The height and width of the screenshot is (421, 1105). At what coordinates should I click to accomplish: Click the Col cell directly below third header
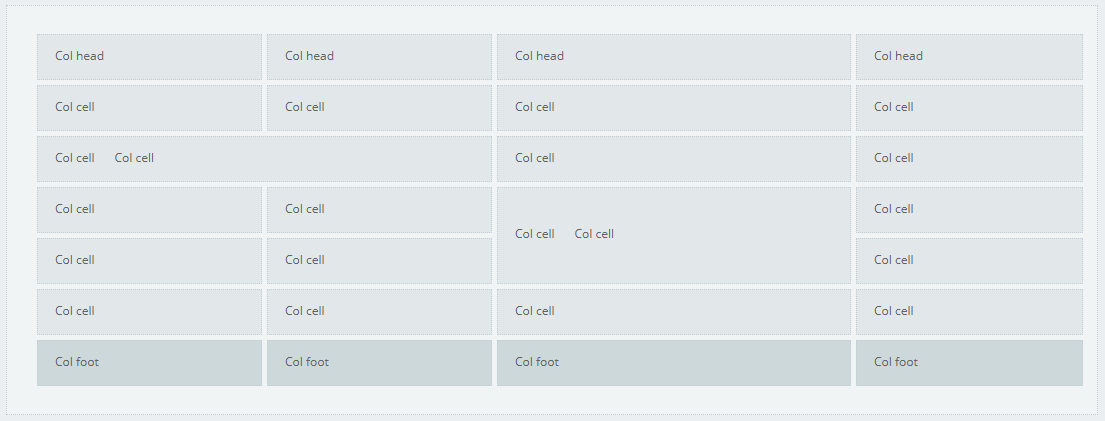673,108
